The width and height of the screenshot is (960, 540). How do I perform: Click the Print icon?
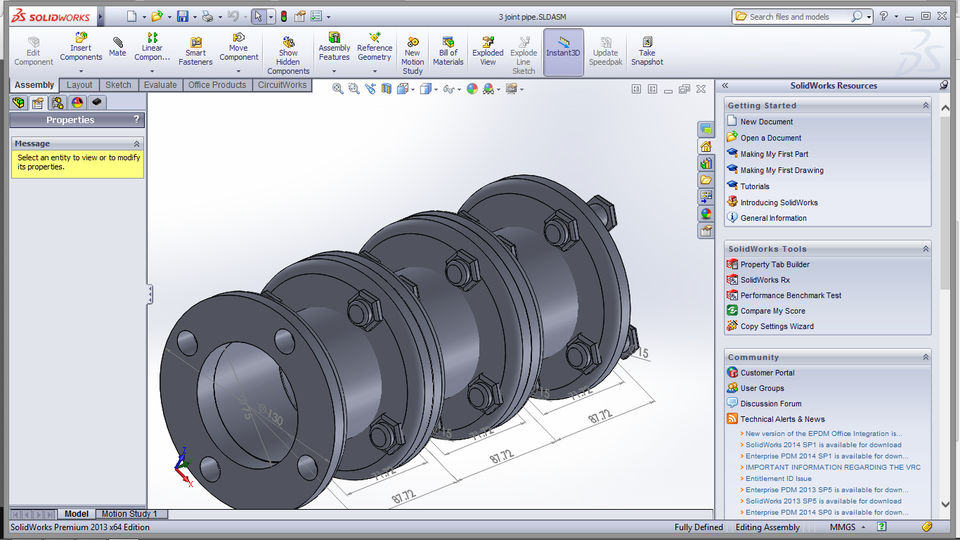tap(208, 17)
